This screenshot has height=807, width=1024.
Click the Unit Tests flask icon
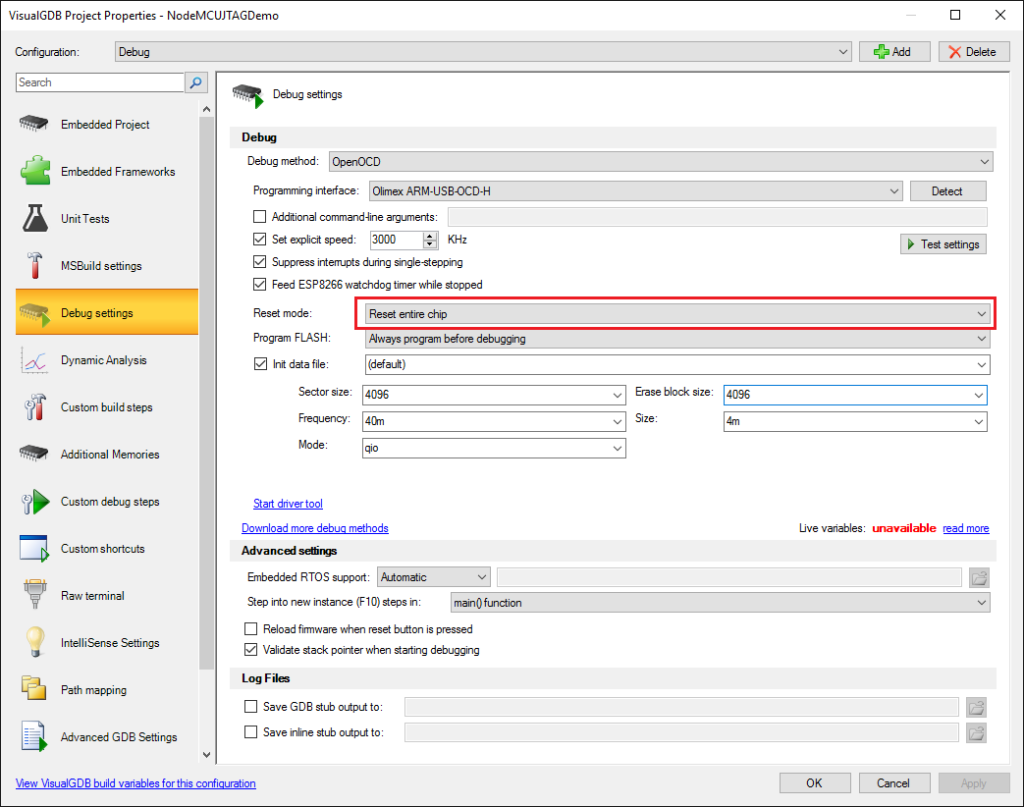(35, 219)
